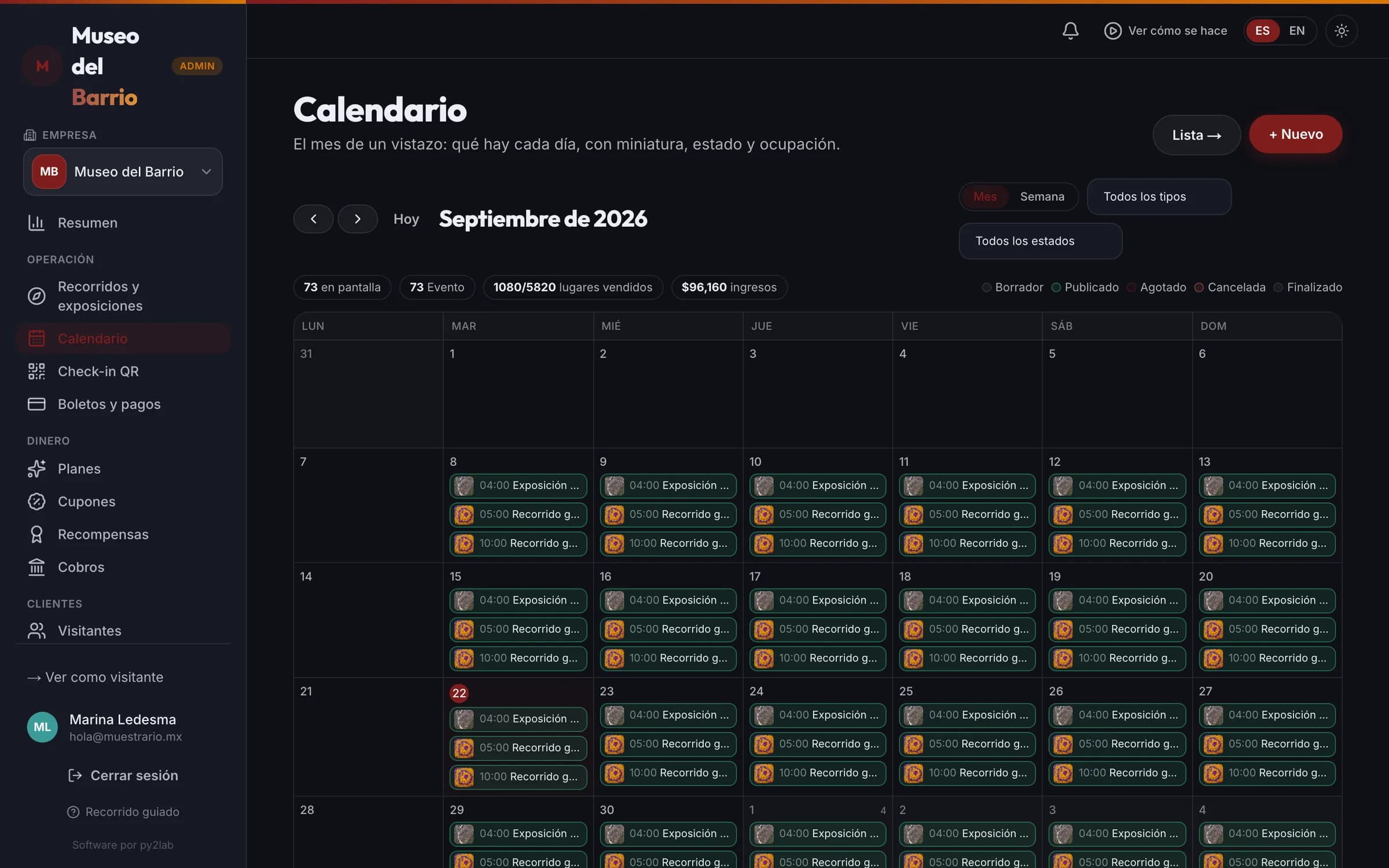Go to previous month arrow

[x=313, y=219]
